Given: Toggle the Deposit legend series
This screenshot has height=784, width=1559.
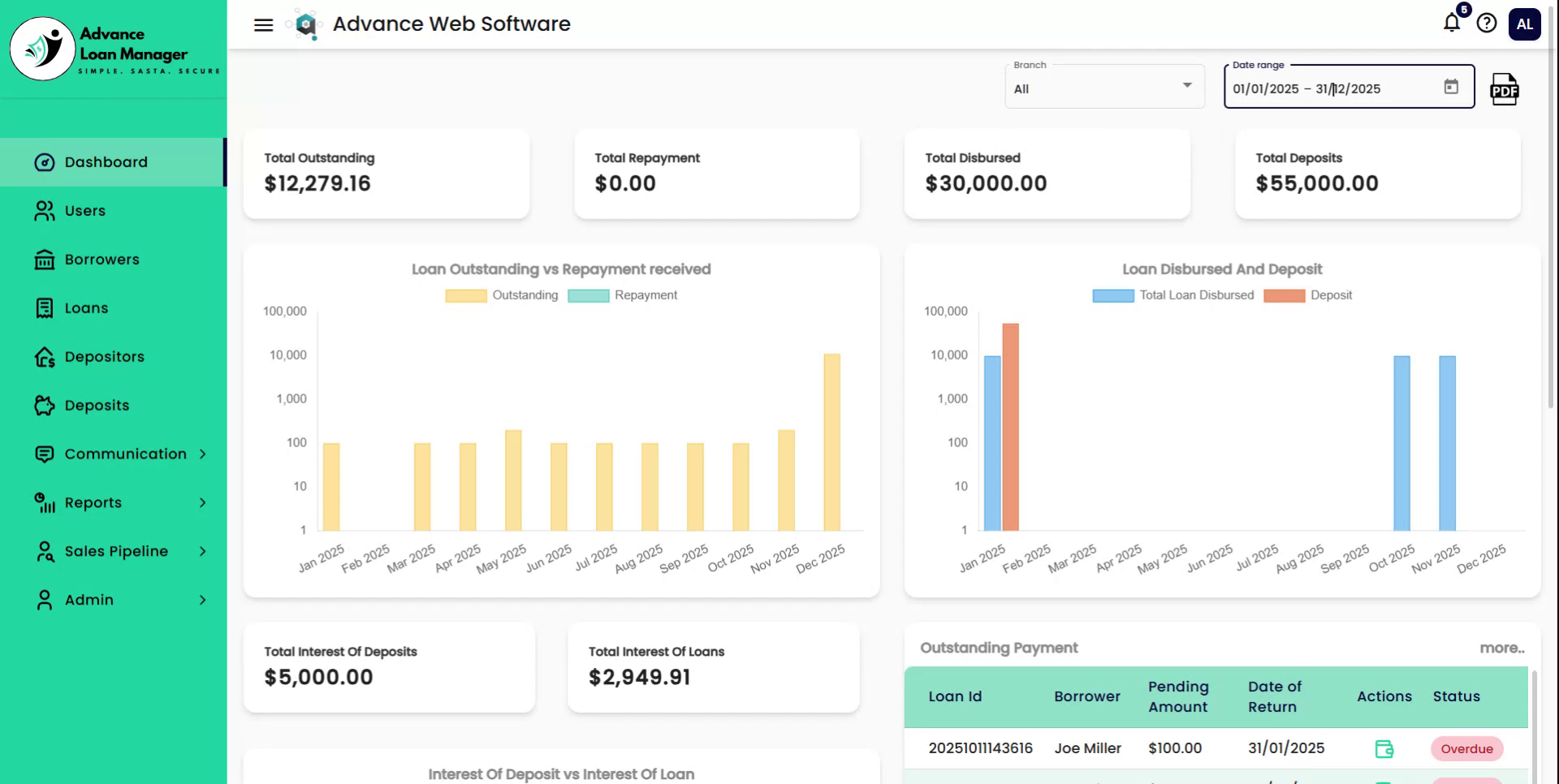Looking at the screenshot, I should tap(1308, 295).
